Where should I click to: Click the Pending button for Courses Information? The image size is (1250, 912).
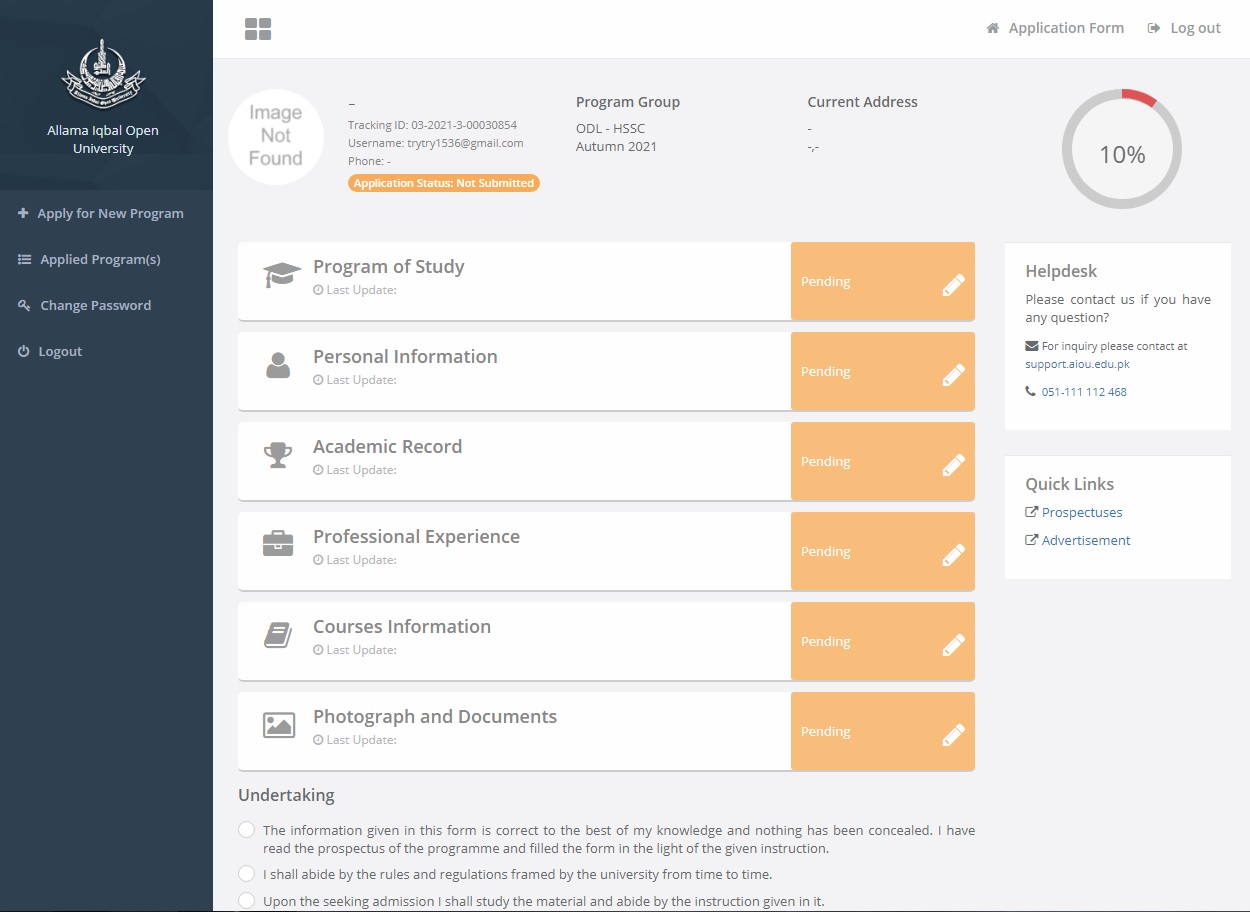[883, 641]
